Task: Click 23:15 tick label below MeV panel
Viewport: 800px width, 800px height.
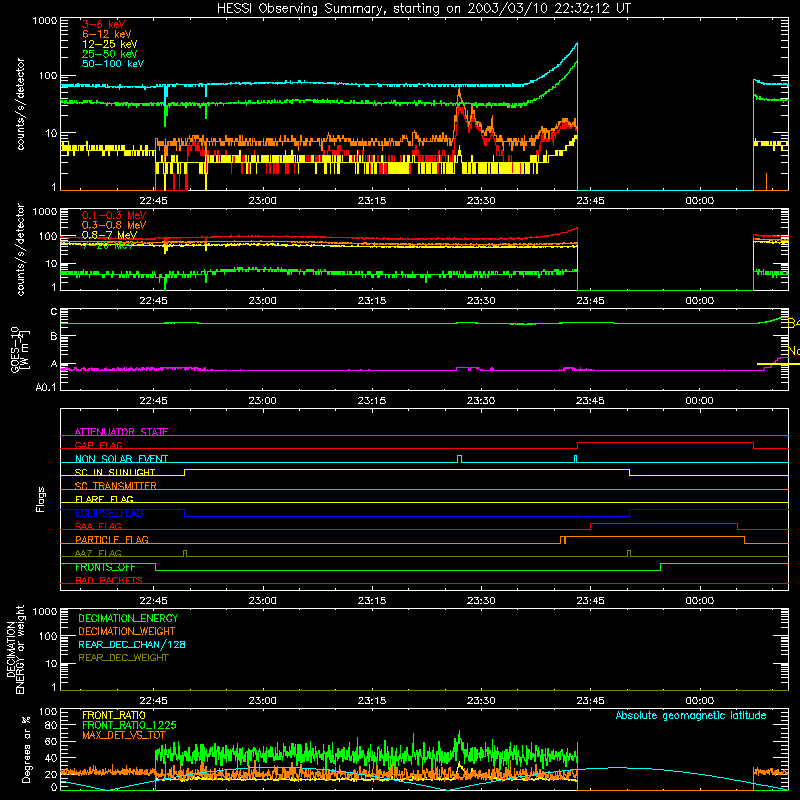Action: 372,301
